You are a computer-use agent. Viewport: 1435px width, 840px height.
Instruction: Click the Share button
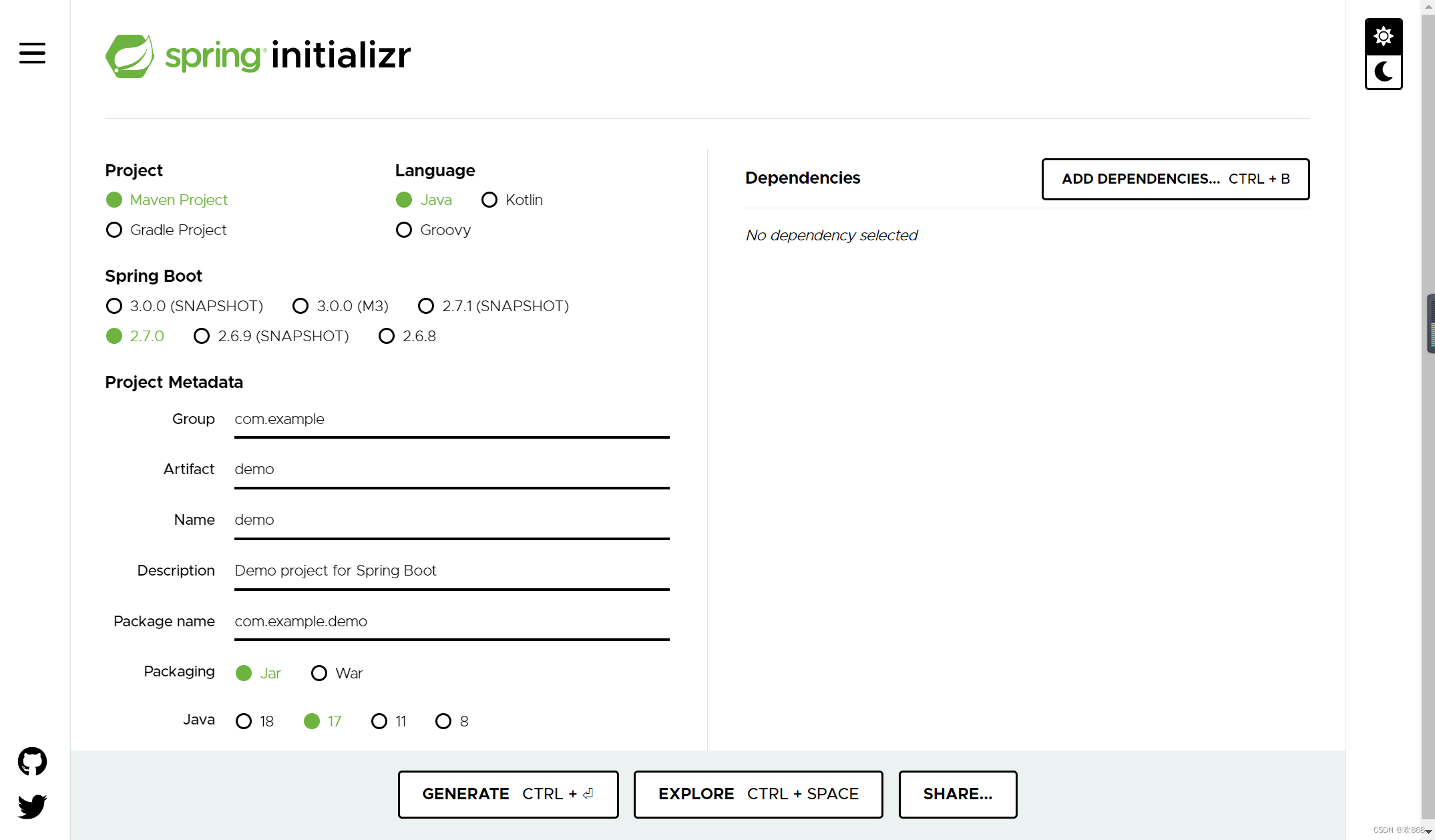[x=958, y=794]
